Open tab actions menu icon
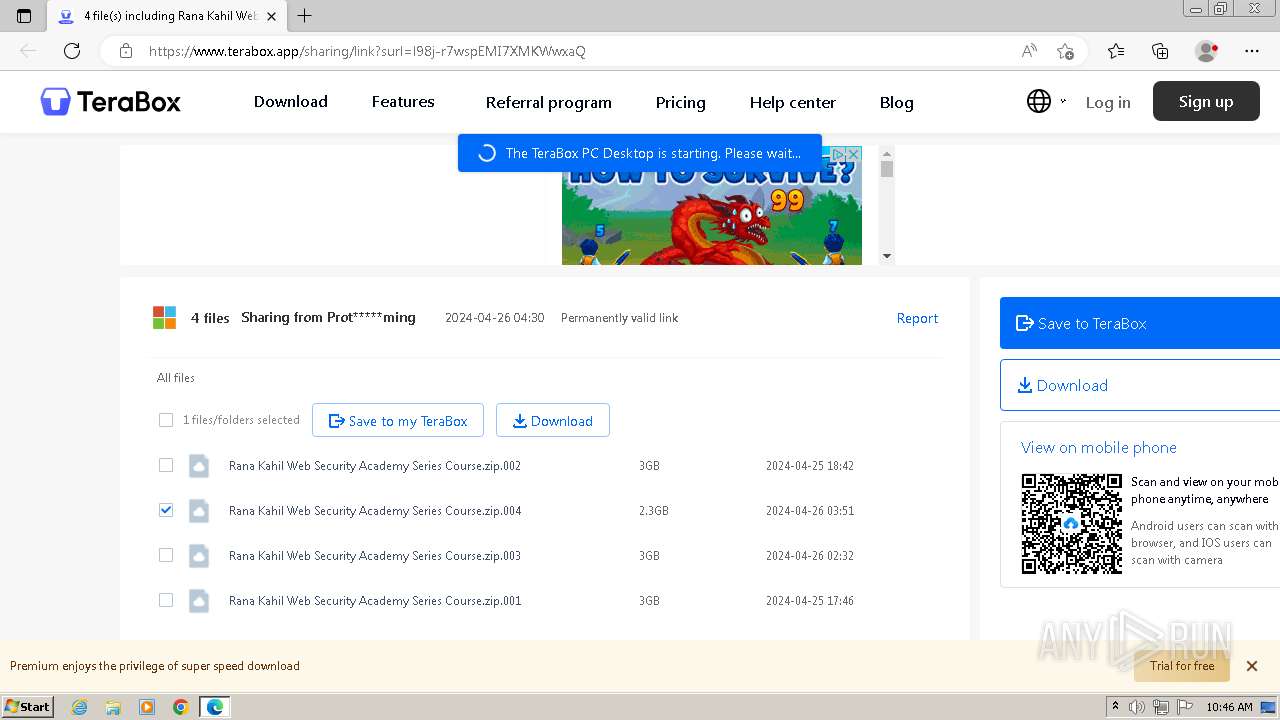1280x720 pixels. tap(24, 16)
